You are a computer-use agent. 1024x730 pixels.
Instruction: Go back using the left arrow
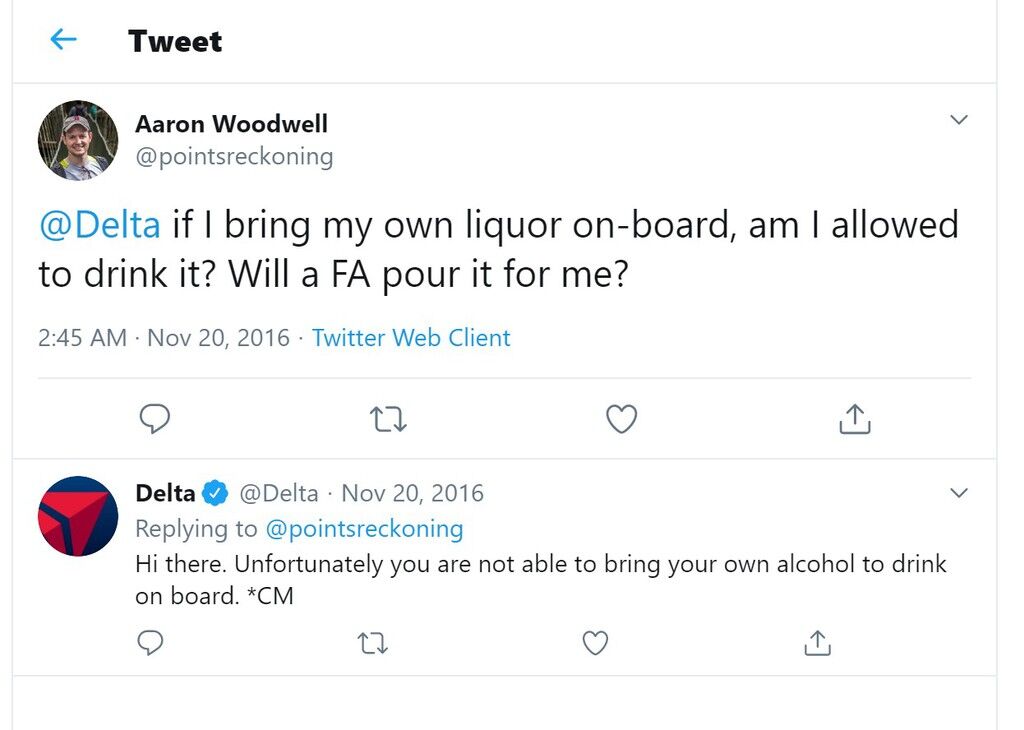pos(63,40)
